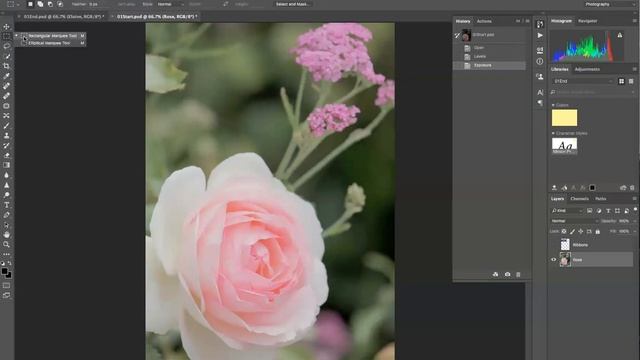Switch Libraries to list view

(x=631, y=81)
